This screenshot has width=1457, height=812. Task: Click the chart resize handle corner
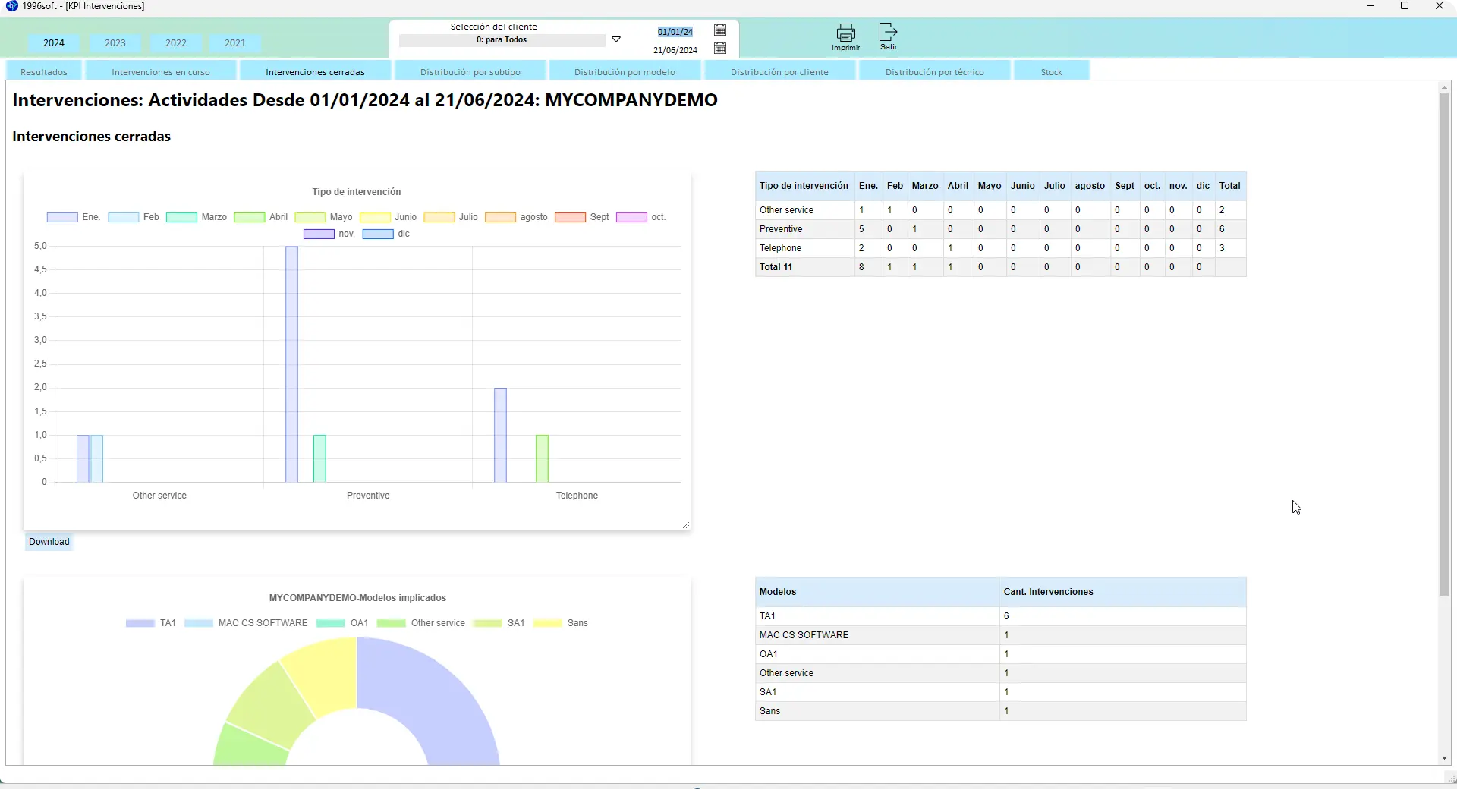tap(685, 525)
